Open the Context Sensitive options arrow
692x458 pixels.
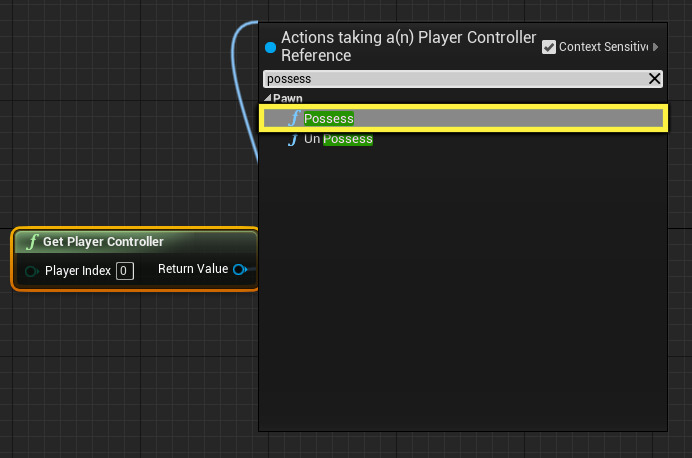[x=655, y=47]
